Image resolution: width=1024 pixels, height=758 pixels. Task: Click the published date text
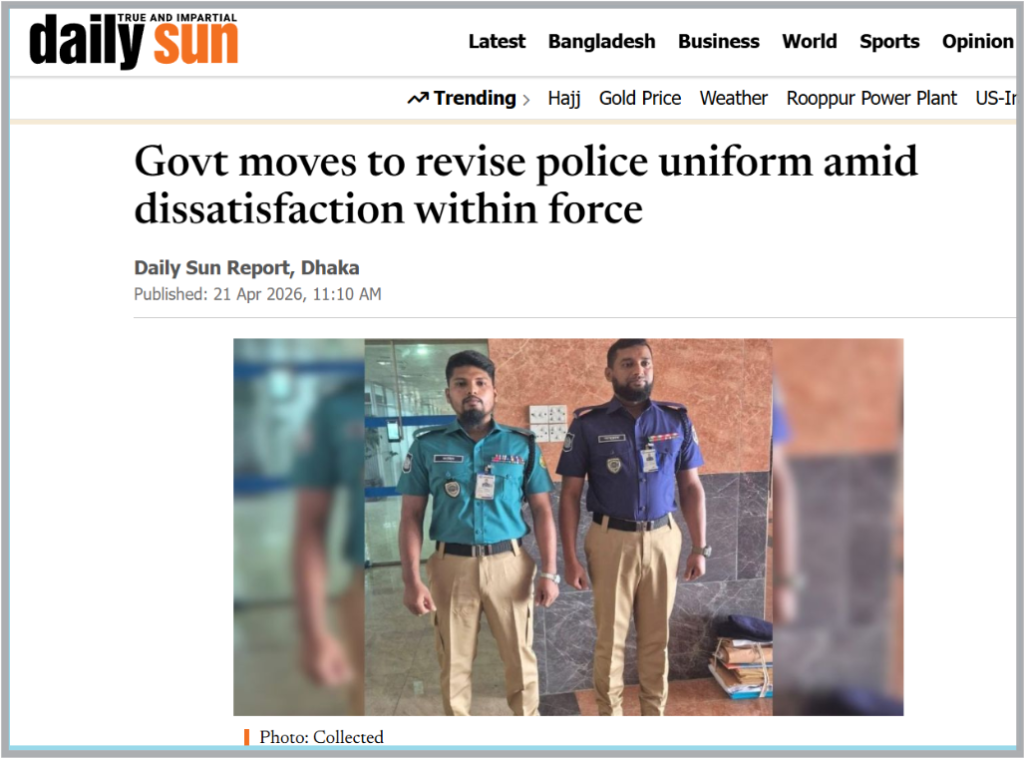tap(258, 294)
